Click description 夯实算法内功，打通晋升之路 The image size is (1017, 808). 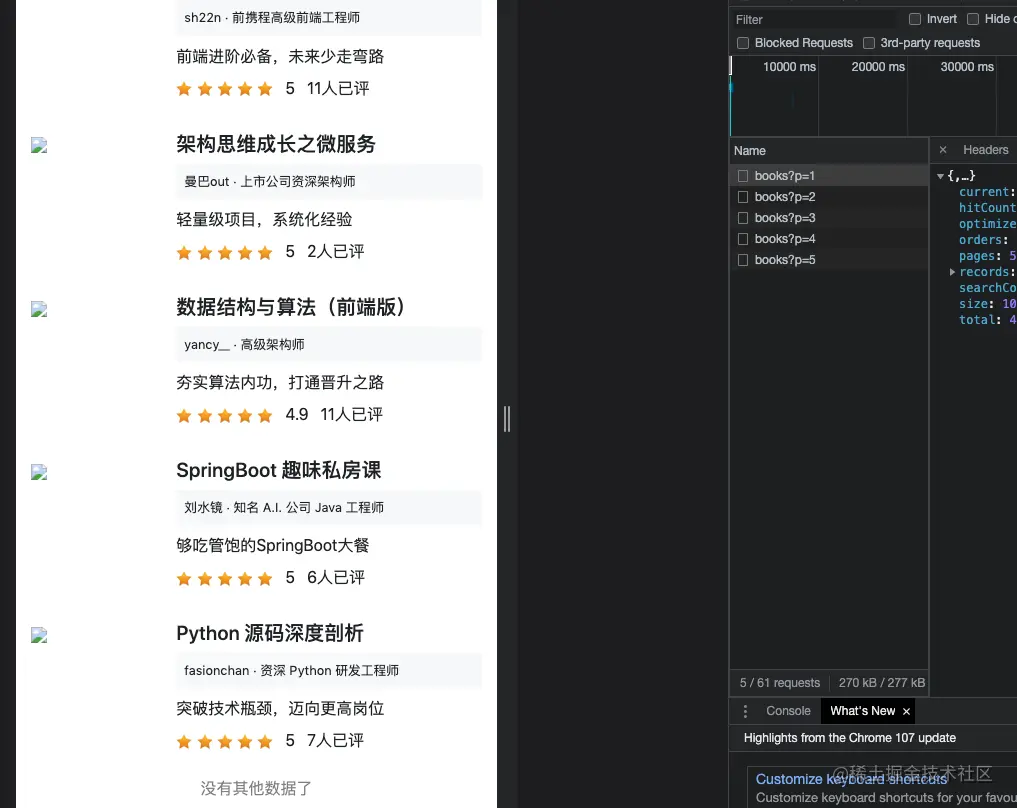(x=280, y=383)
